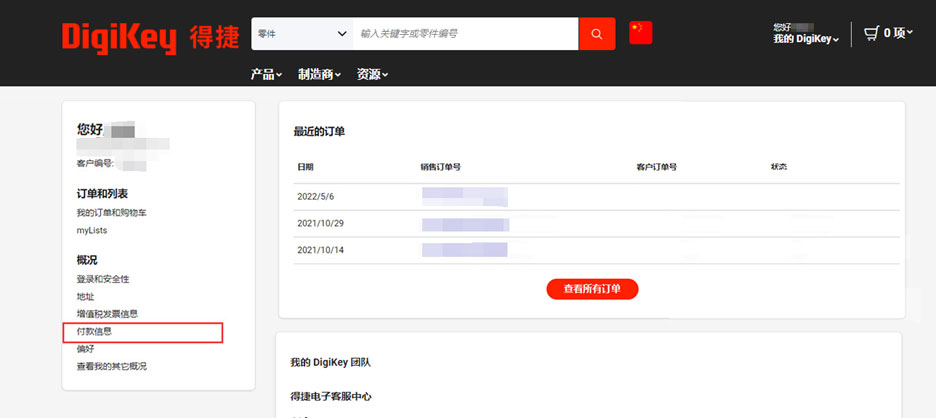Click the DigiKey 得捷 logo

pos(150,37)
